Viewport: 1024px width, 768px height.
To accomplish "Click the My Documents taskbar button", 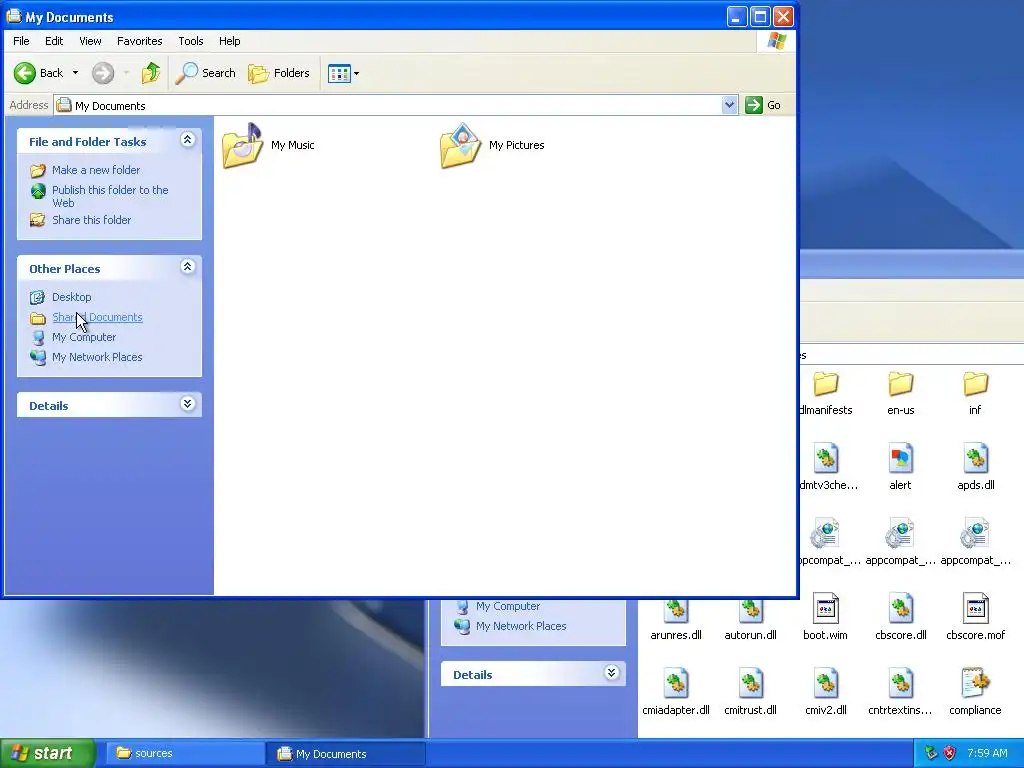I will click(345, 754).
